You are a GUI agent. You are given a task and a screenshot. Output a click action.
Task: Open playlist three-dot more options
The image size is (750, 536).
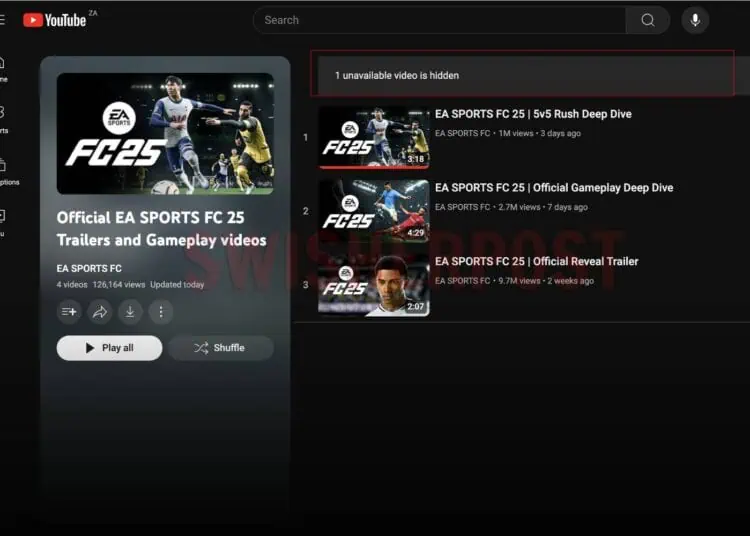click(160, 312)
